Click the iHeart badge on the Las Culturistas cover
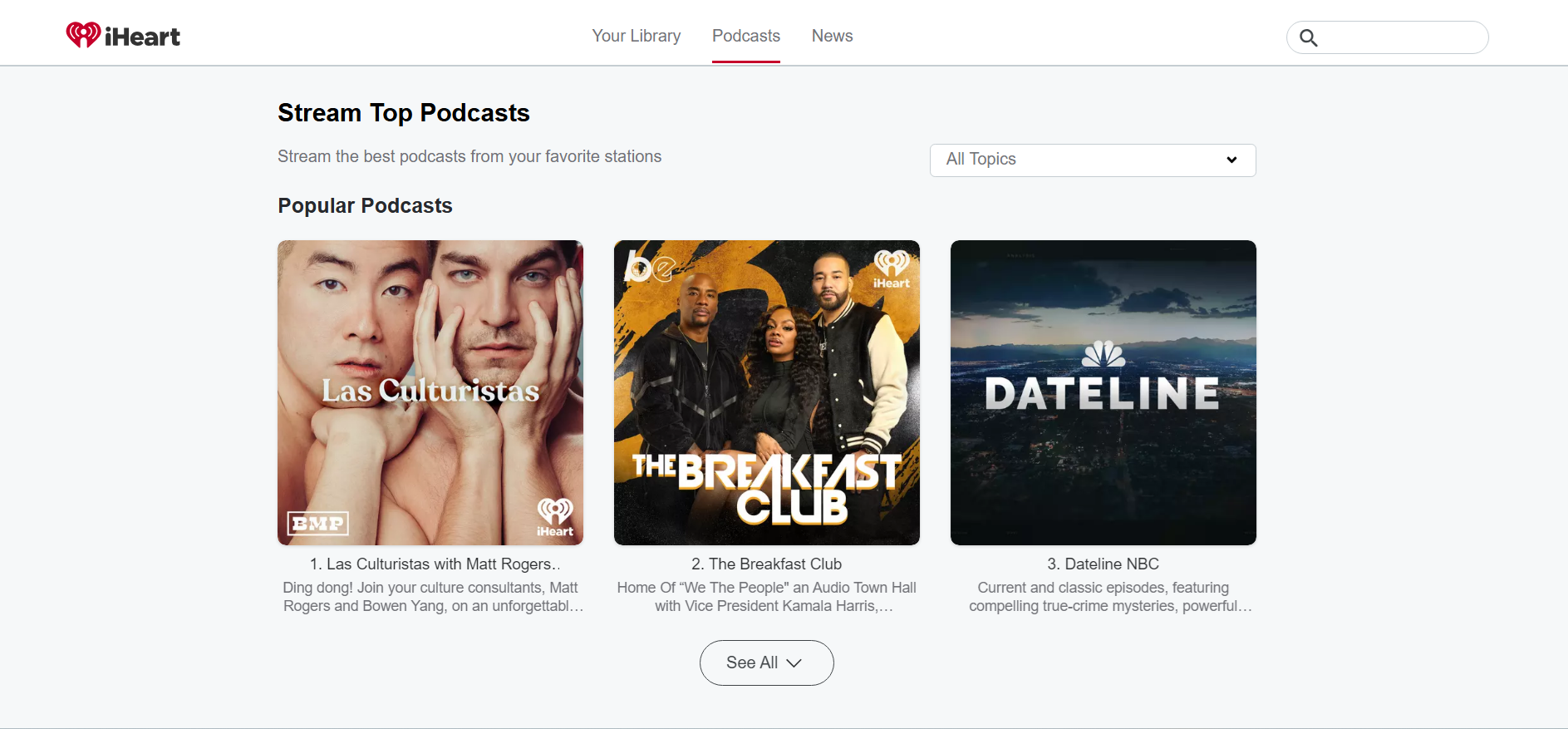The image size is (1568, 729). point(554,517)
